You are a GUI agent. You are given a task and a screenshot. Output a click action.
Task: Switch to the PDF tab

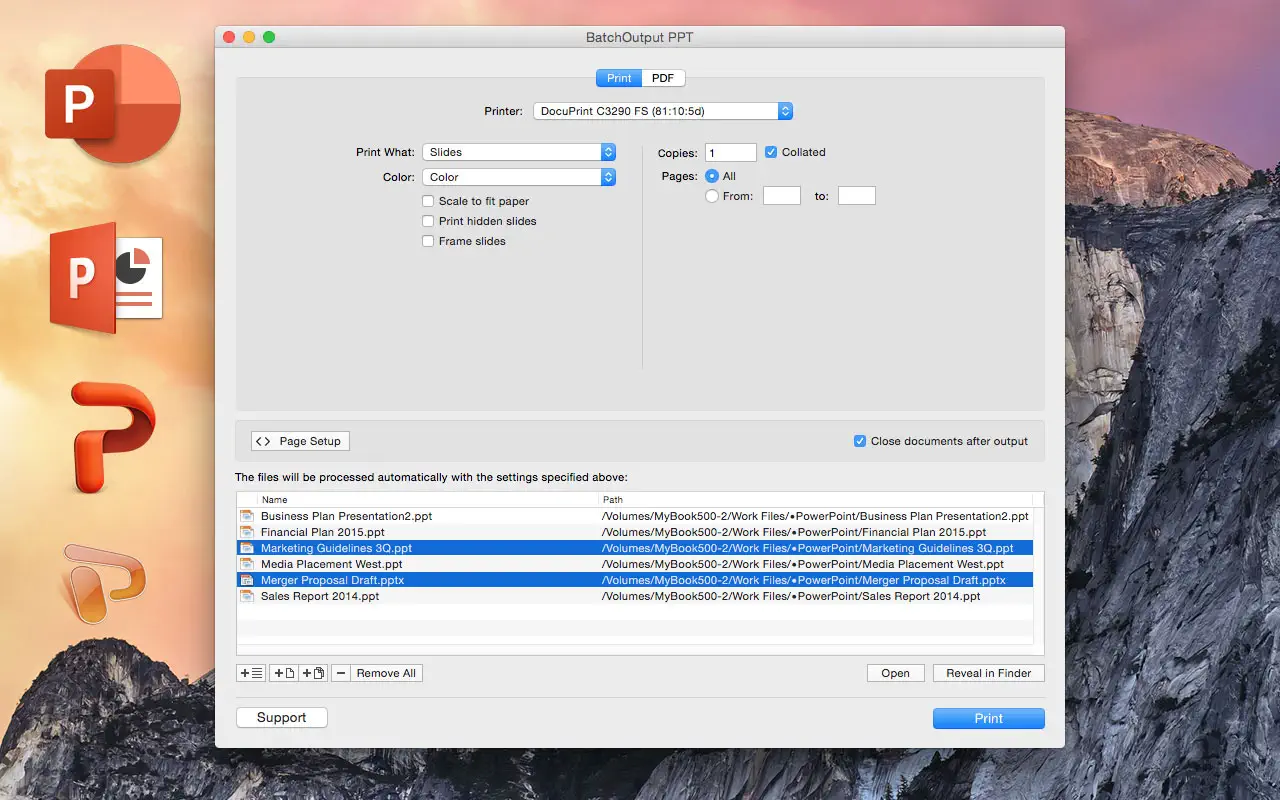tap(663, 78)
